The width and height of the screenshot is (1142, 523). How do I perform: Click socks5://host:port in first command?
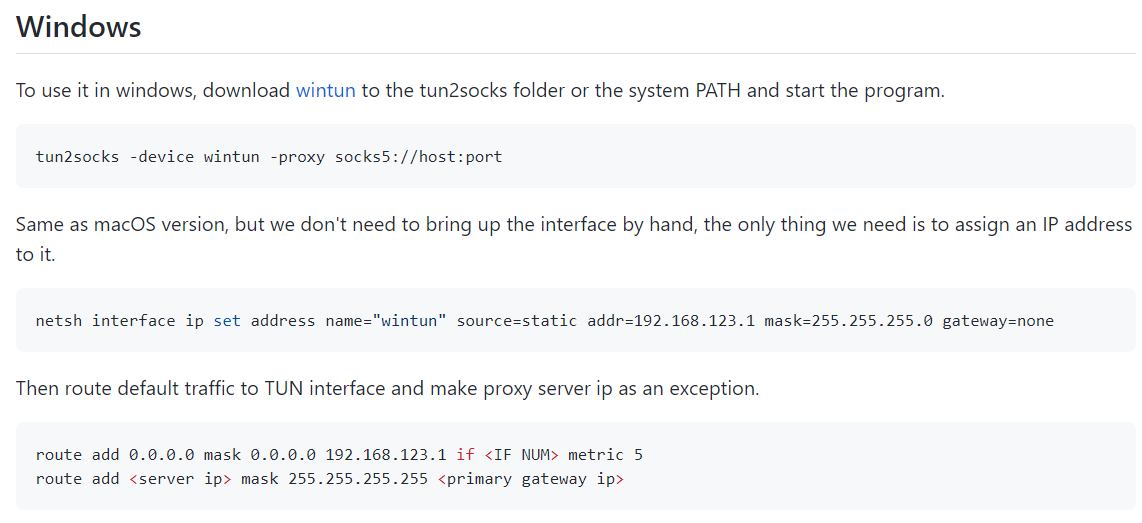click(419, 157)
